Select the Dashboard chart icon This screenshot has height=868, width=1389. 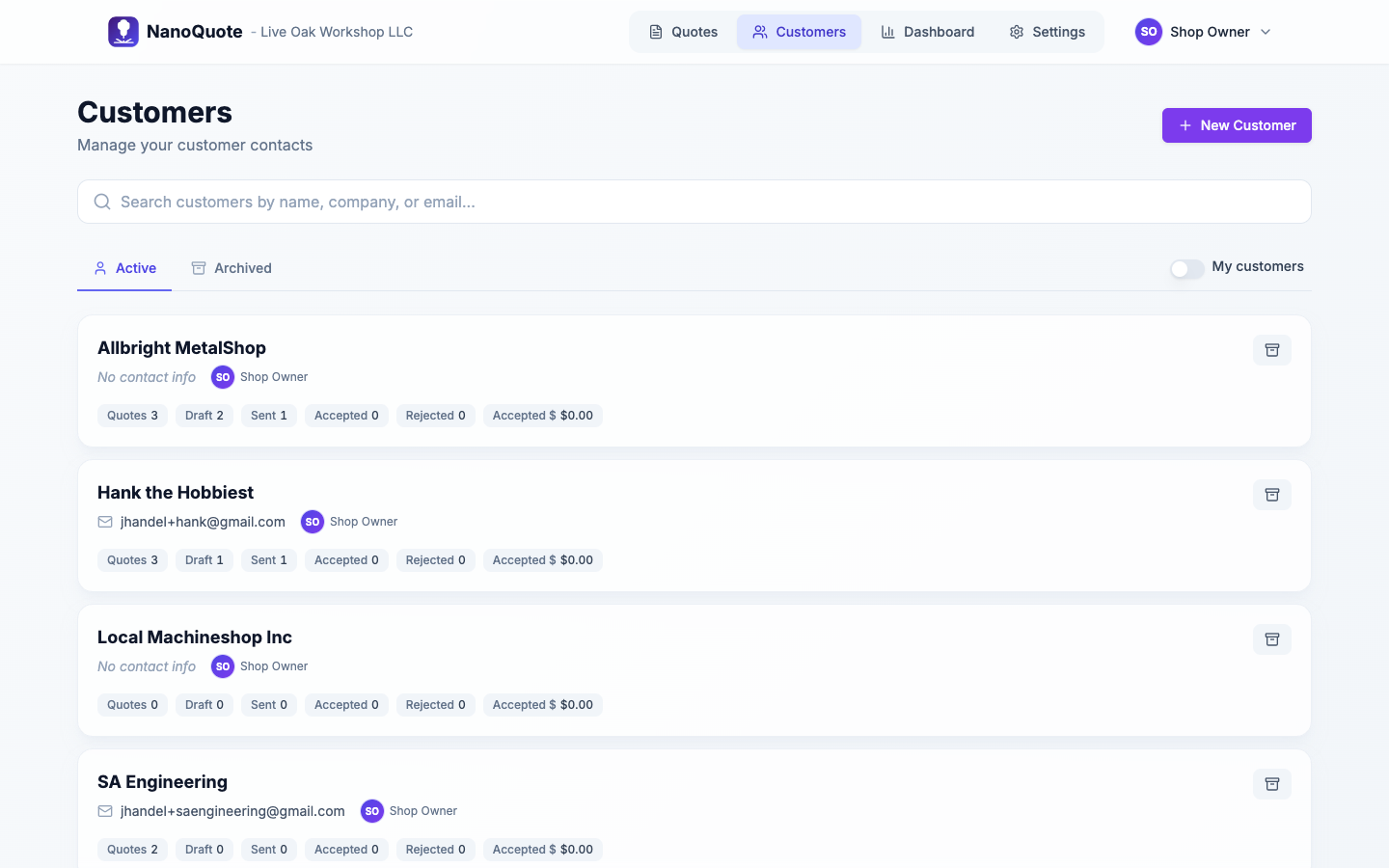888,31
